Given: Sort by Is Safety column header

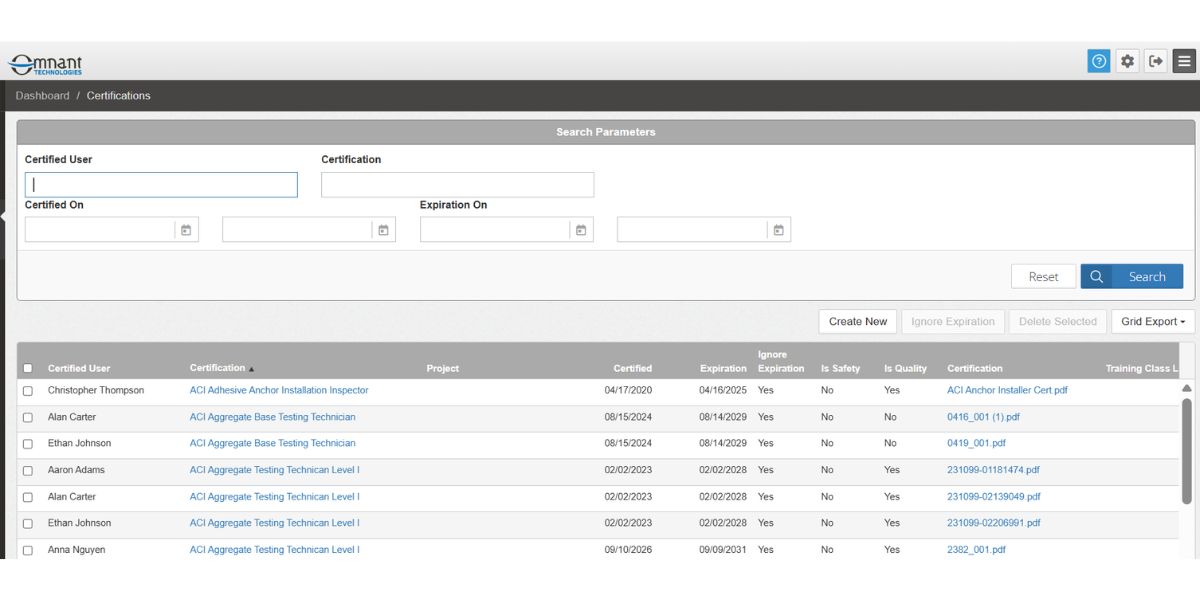Looking at the screenshot, I should (x=840, y=368).
